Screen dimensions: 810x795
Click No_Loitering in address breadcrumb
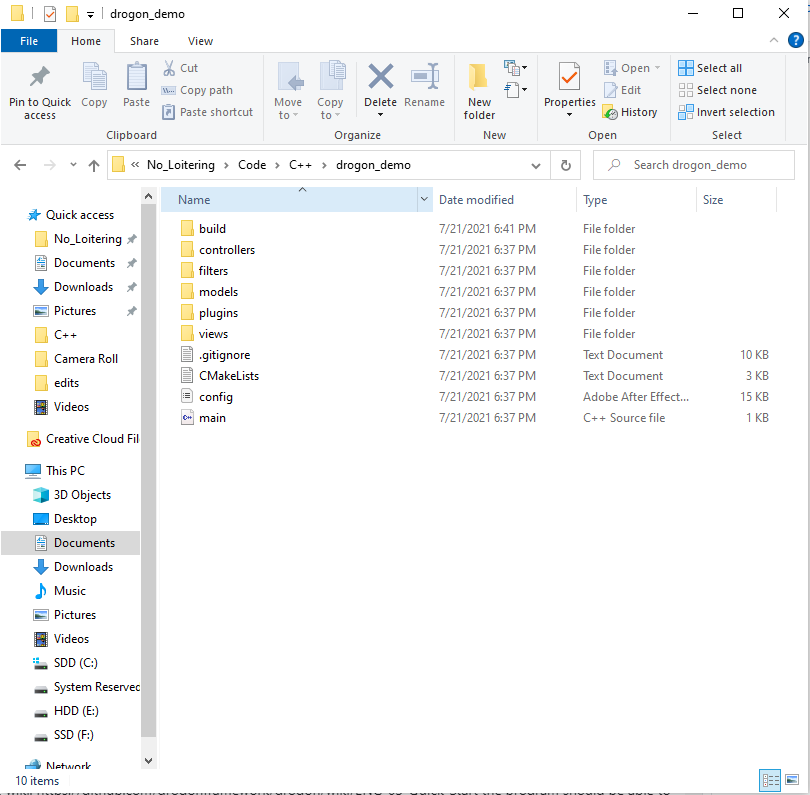(181, 165)
